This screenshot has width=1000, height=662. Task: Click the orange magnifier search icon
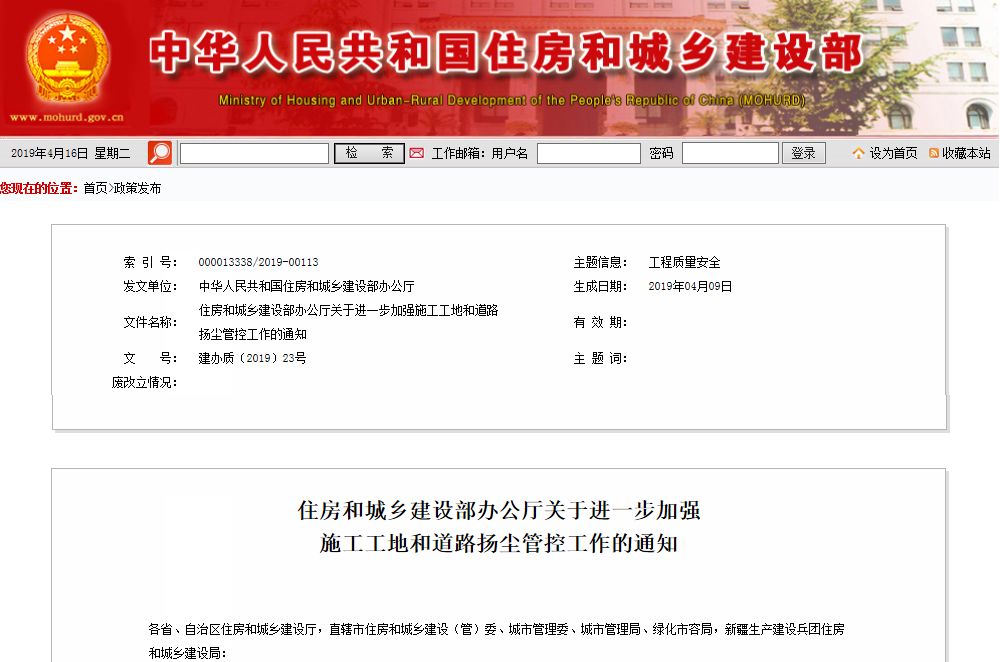(159, 153)
